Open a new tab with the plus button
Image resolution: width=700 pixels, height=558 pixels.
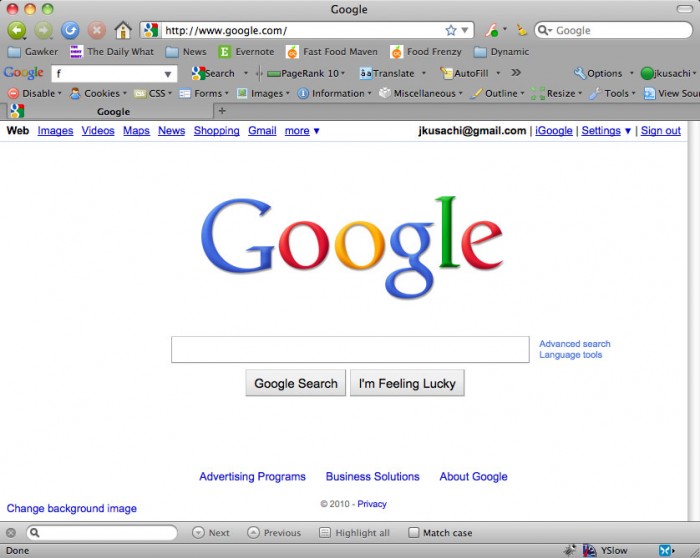coord(222,111)
